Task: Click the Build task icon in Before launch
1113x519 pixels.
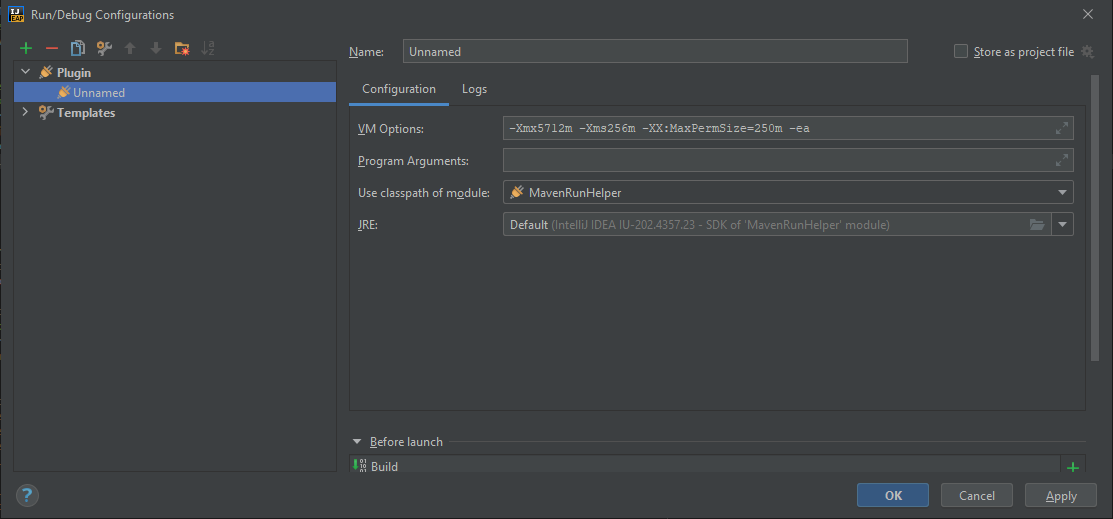Action: click(360, 466)
